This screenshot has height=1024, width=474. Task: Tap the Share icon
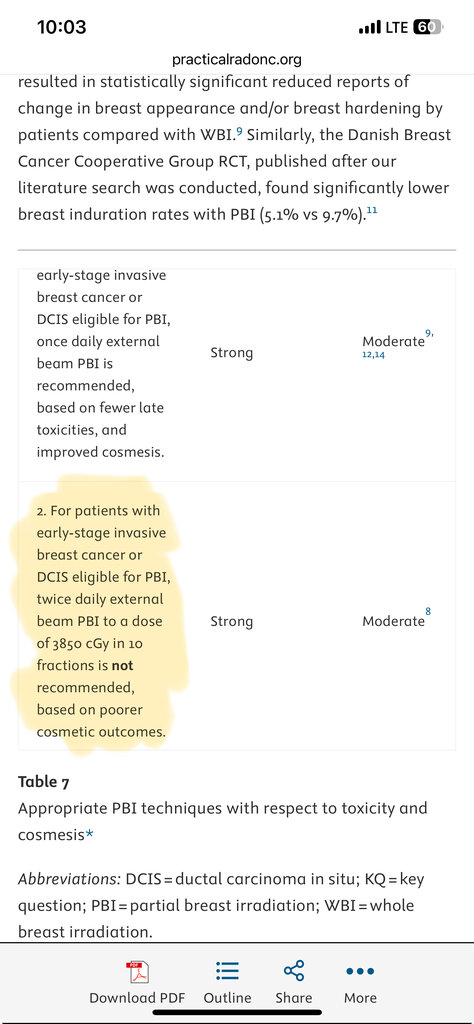coord(294,970)
